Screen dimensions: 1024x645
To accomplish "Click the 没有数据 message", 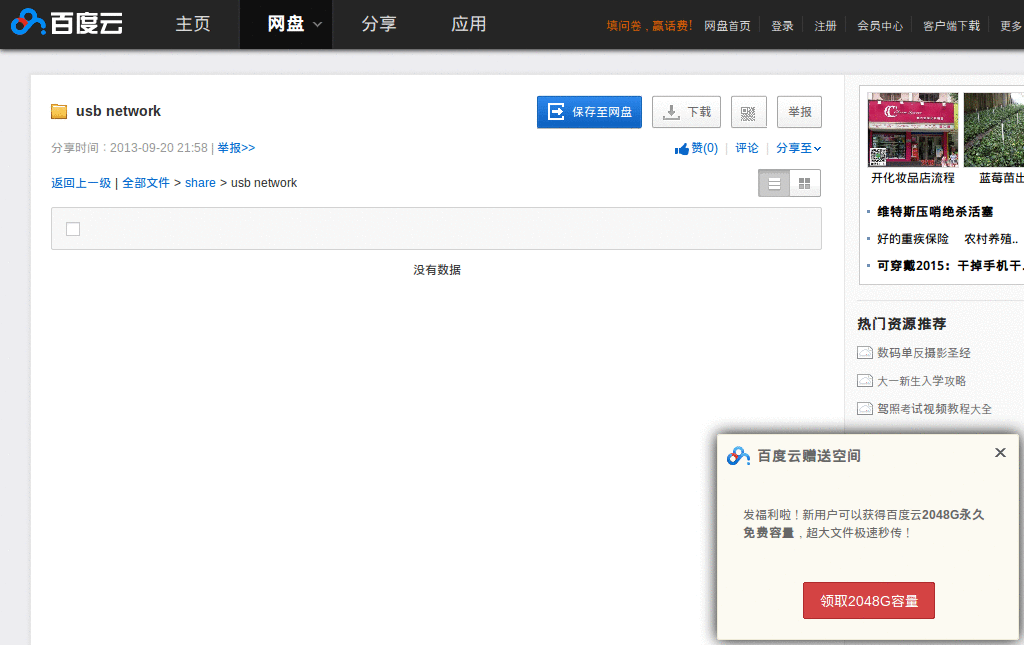I will pyautogui.click(x=437, y=270).
